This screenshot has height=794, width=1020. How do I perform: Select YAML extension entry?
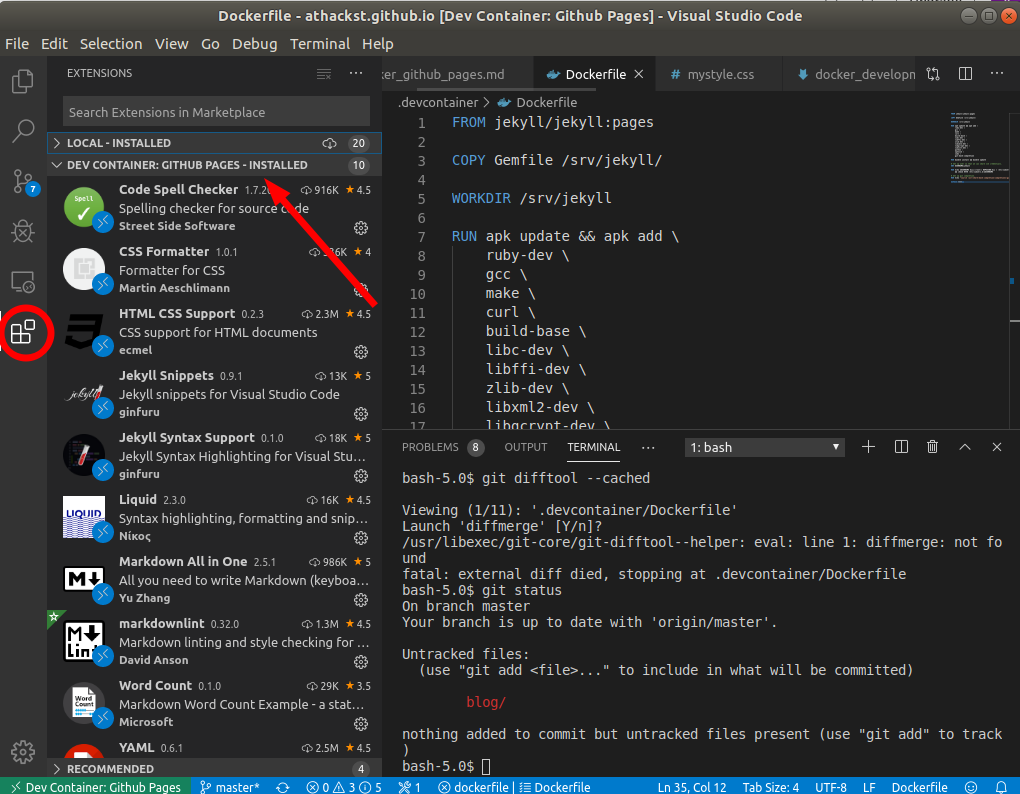214,748
